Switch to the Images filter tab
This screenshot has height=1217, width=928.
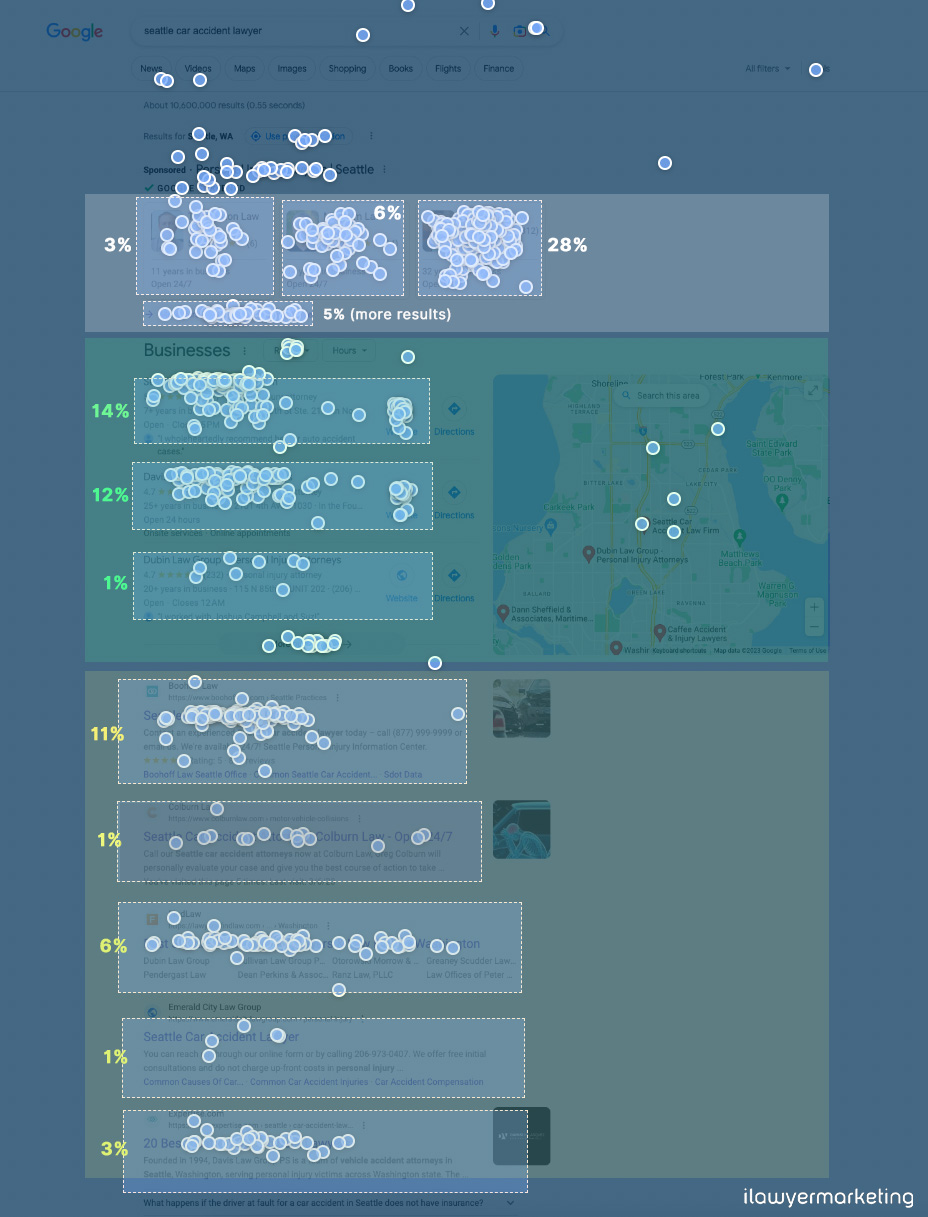[x=292, y=69]
